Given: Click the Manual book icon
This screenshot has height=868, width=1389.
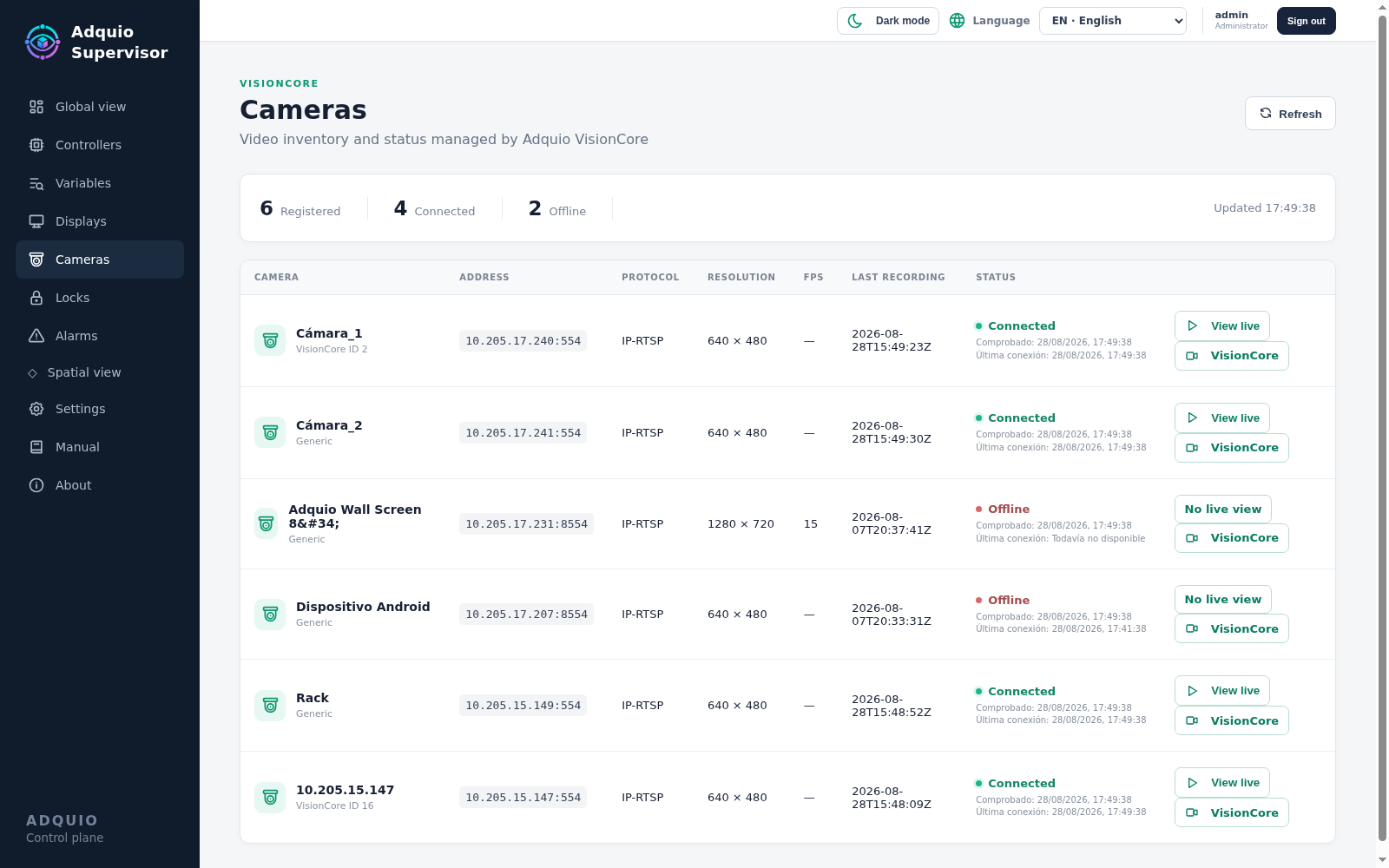Looking at the screenshot, I should 36,447.
